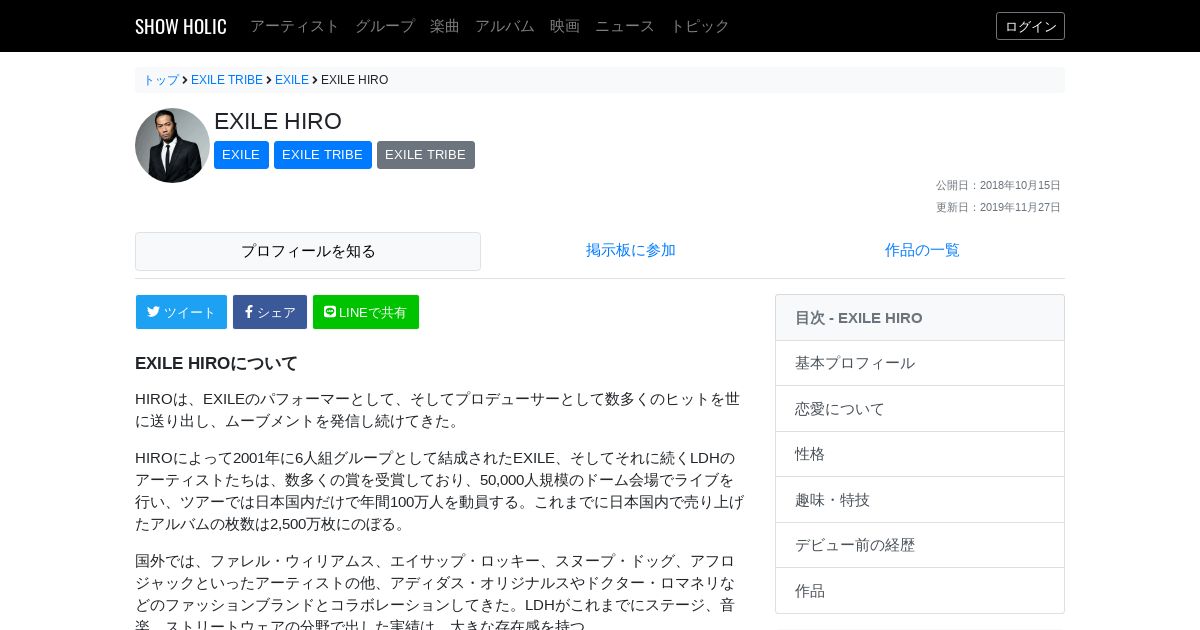This screenshot has height=630, width=1200.
Task: Jump to 恋愛について in table of contents
Action: pos(920,409)
